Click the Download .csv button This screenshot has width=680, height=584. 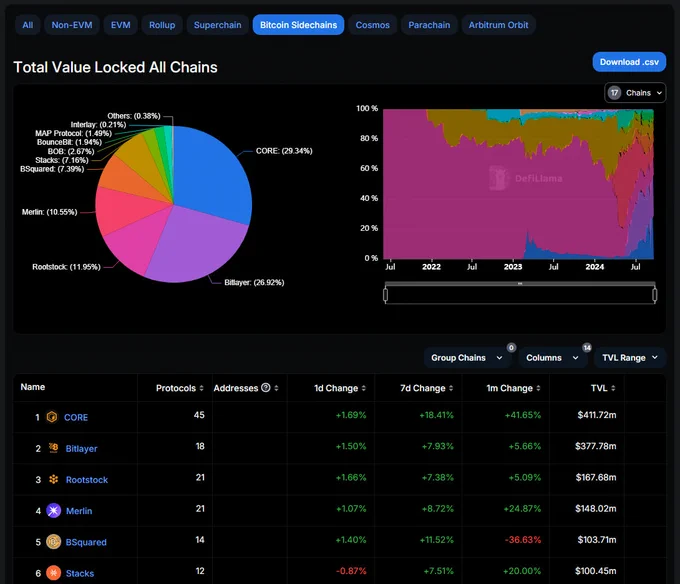629,62
